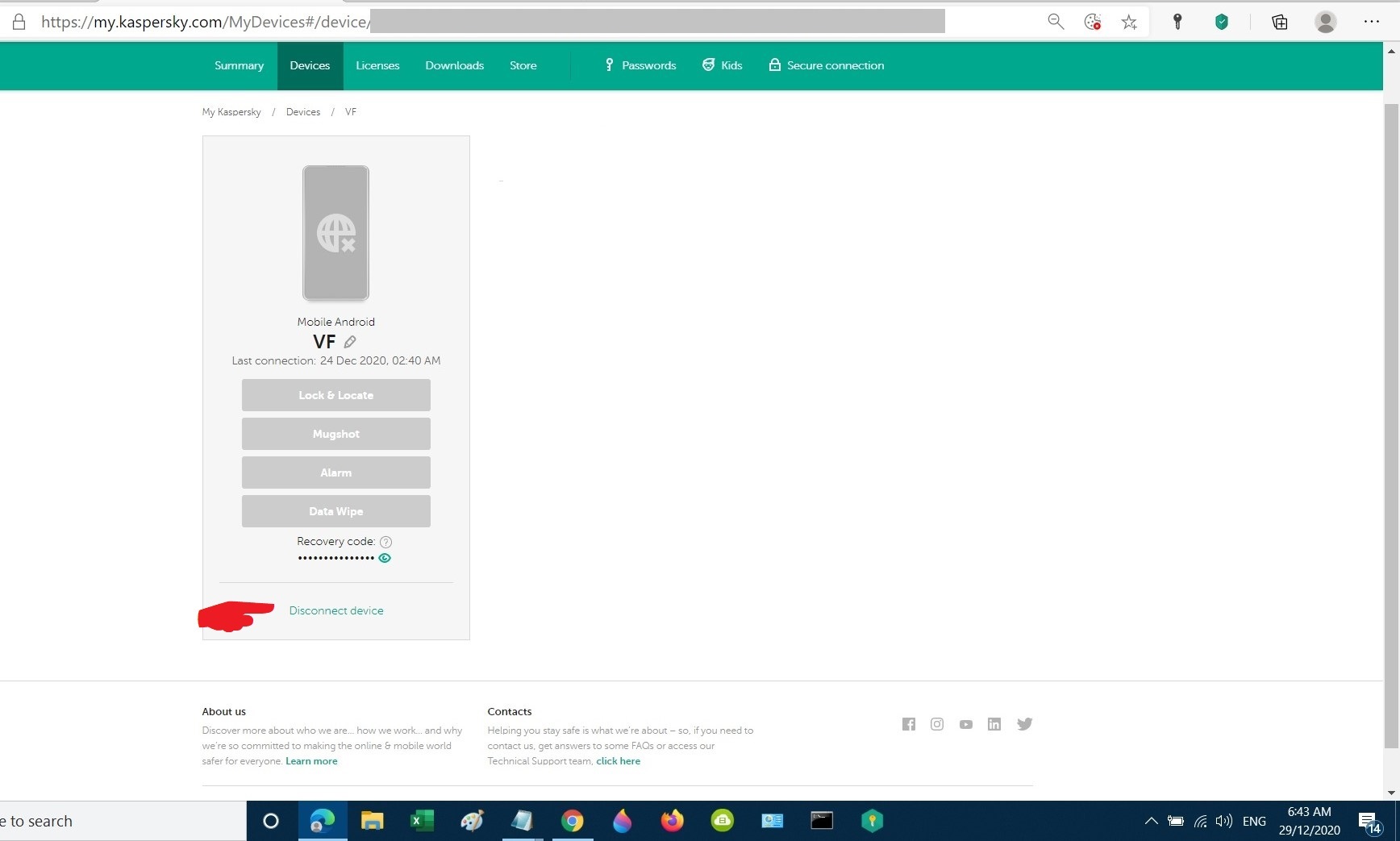Click the Disconnect device link

(x=336, y=610)
